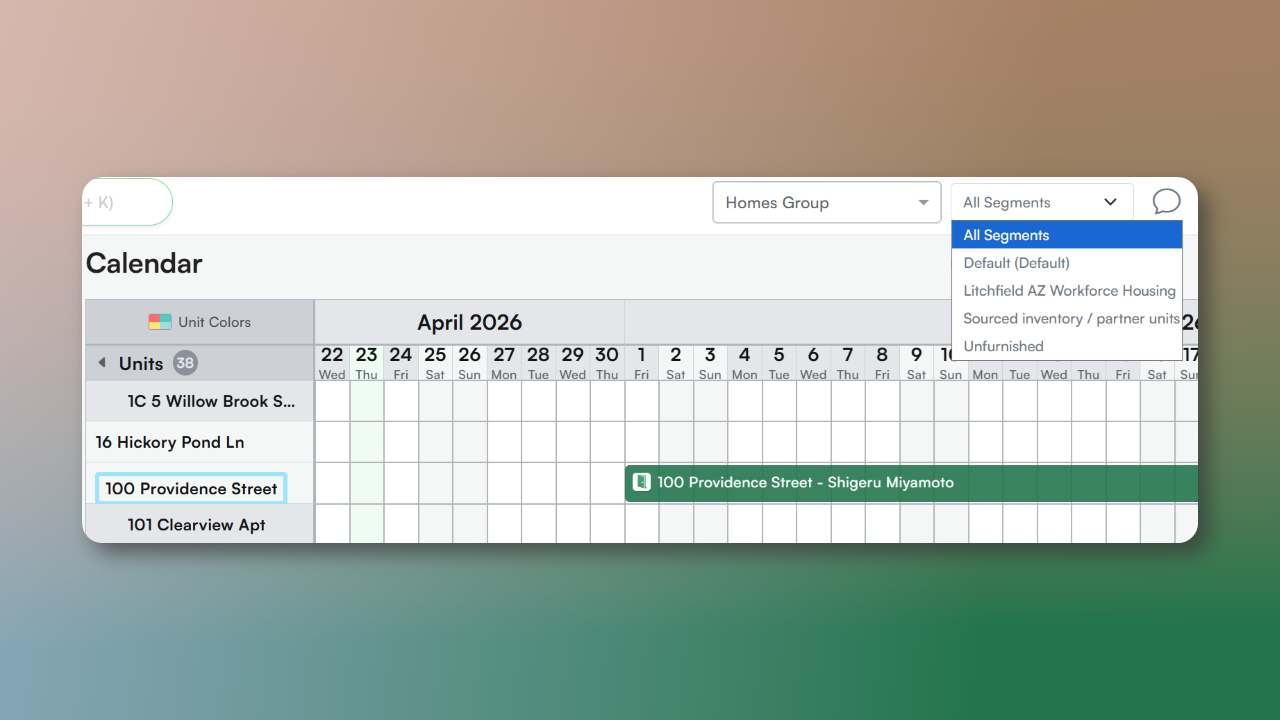Click the door icon on Shigeru Miyamoto booking
The image size is (1280, 720).
[642, 482]
